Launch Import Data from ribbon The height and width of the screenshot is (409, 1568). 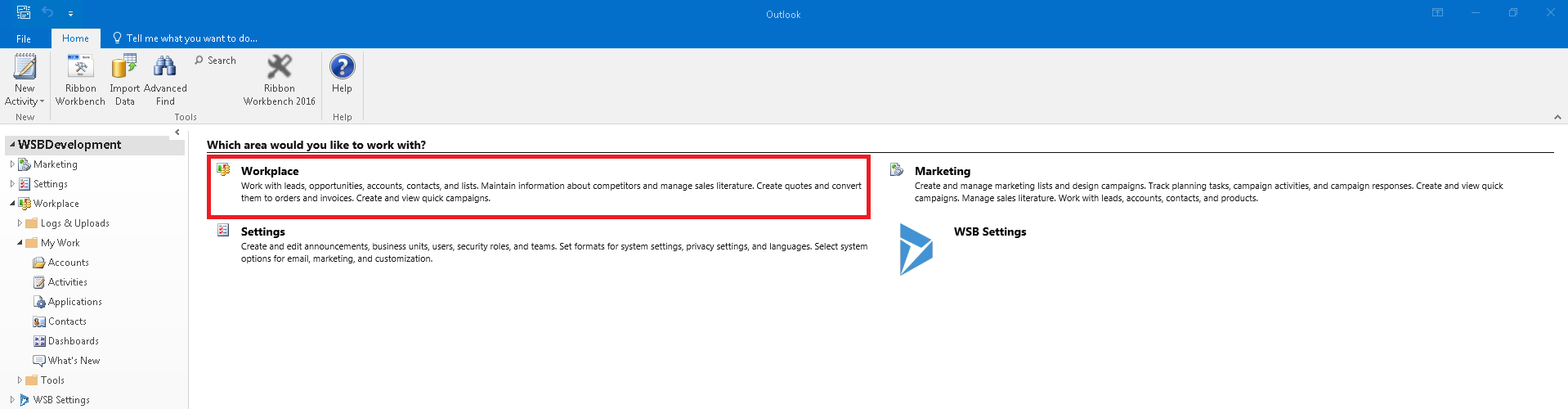[x=124, y=67]
